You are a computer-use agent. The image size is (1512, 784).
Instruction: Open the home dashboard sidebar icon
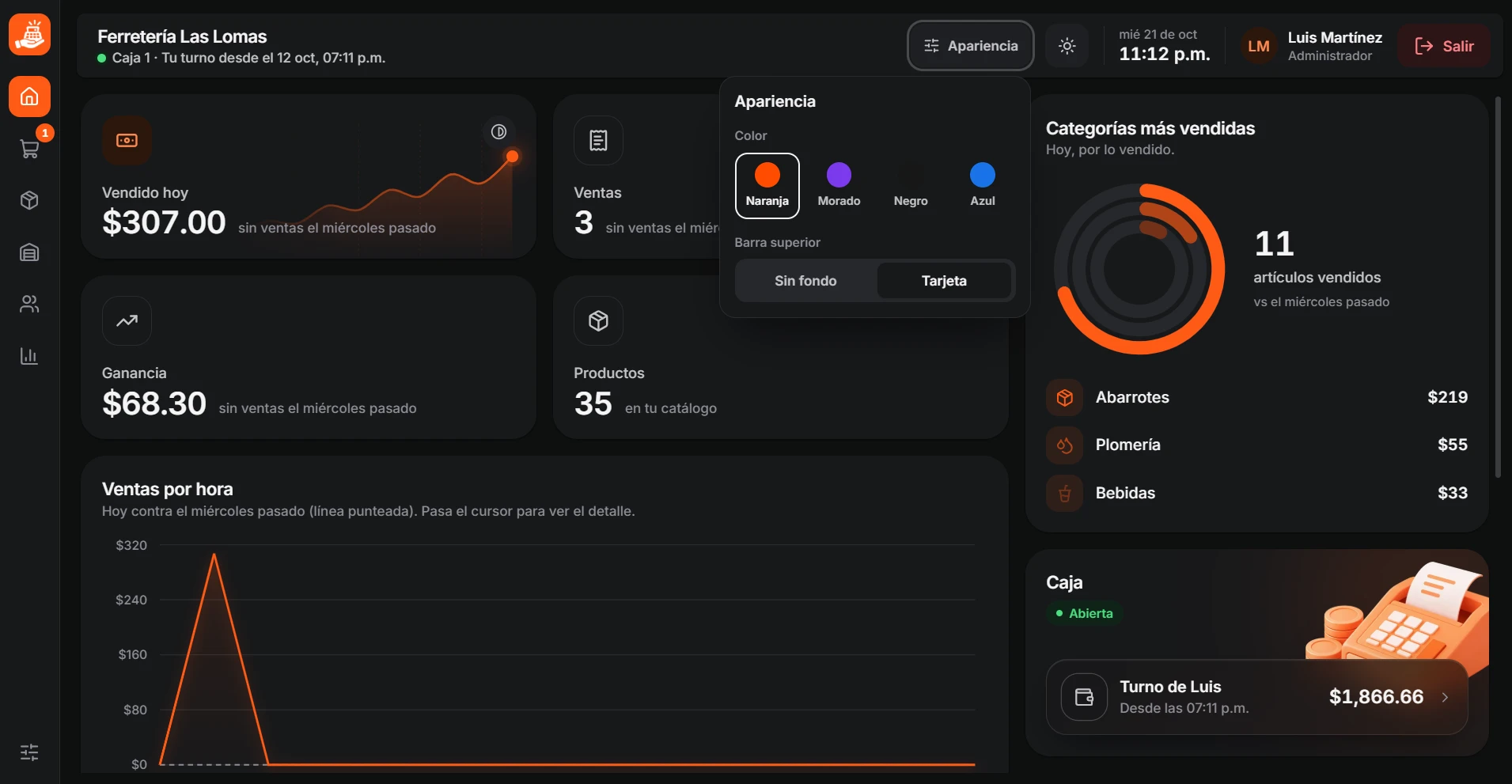(29, 97)
